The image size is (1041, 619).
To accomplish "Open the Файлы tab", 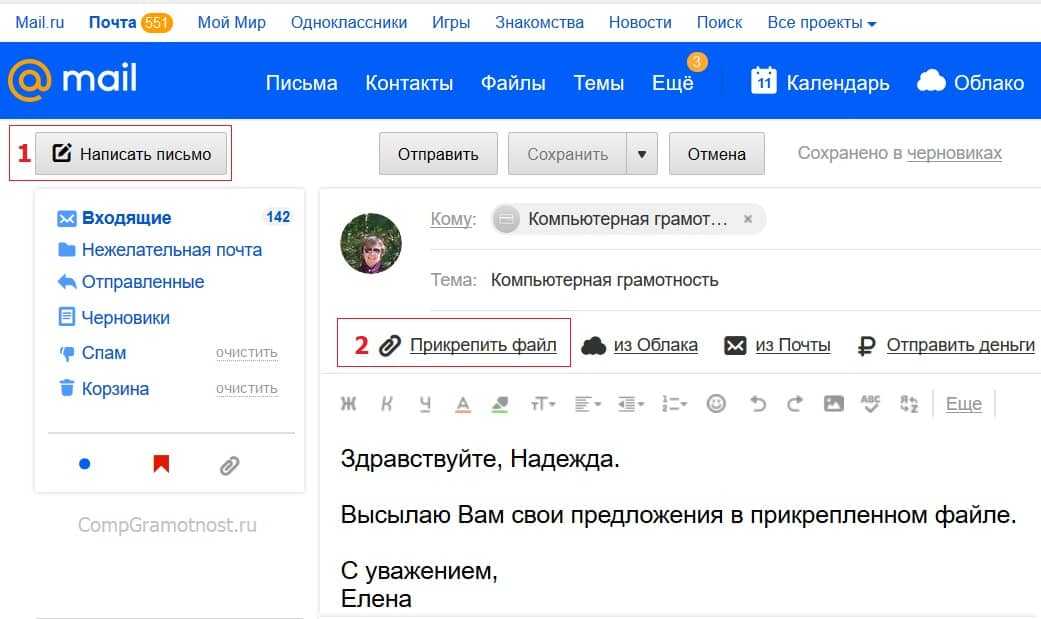I will click(513, 83).
